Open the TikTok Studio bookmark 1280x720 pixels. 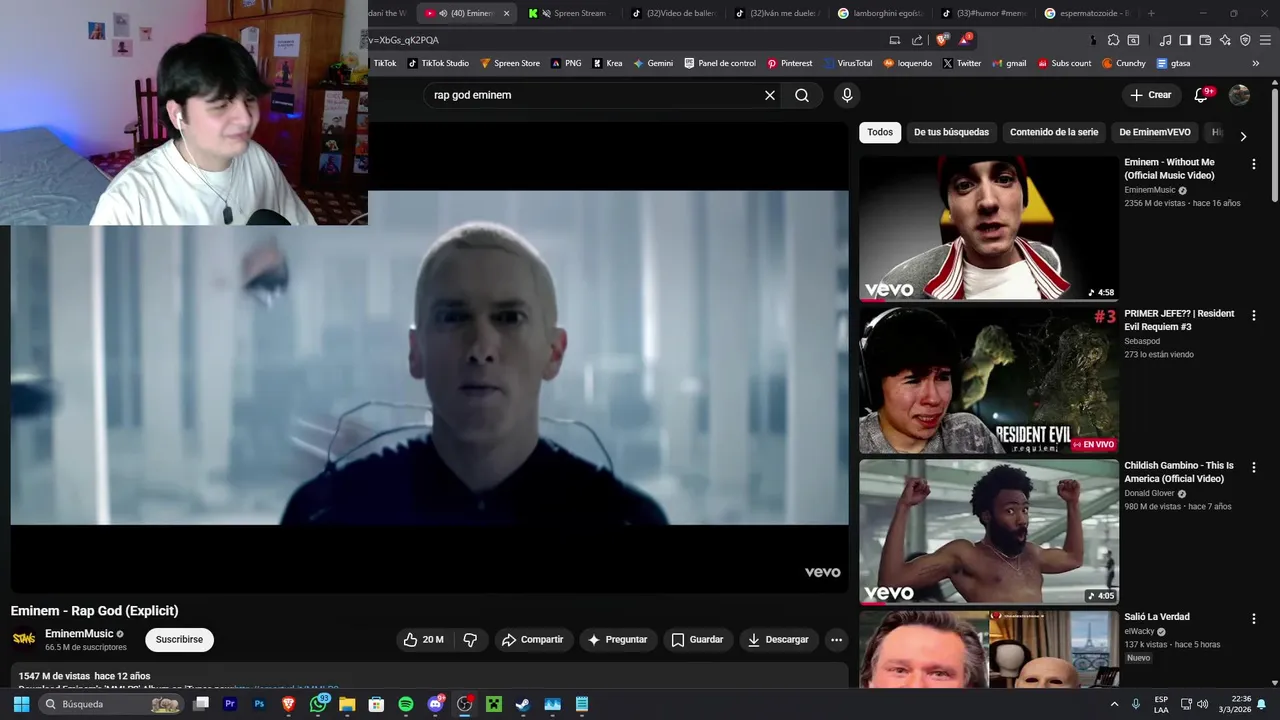[x=437, y=63]
